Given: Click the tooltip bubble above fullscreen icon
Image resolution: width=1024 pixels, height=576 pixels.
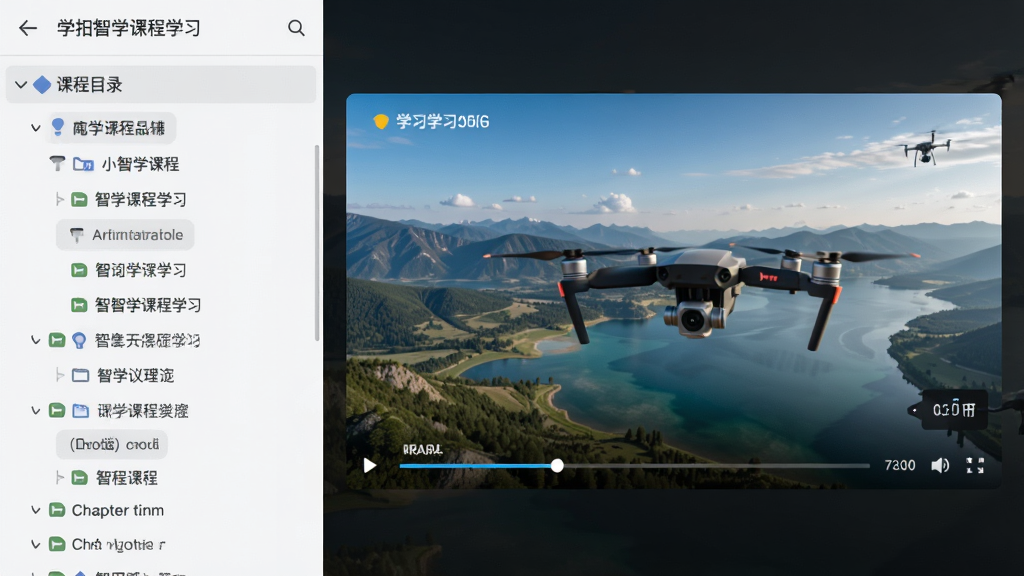Looking at the screenshot, I should (953, 409).
